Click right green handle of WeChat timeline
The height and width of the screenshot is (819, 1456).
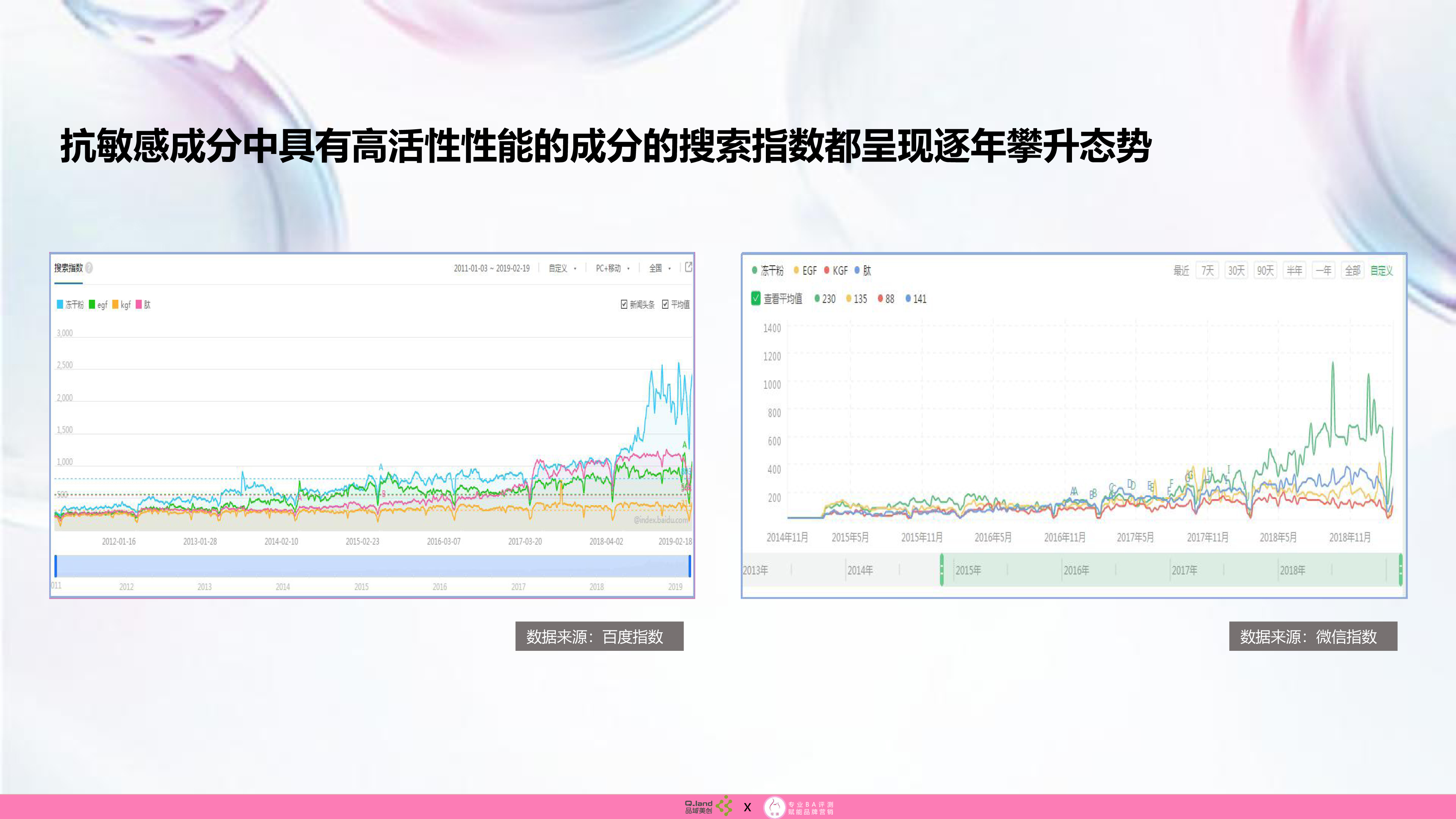(1400, 570)
